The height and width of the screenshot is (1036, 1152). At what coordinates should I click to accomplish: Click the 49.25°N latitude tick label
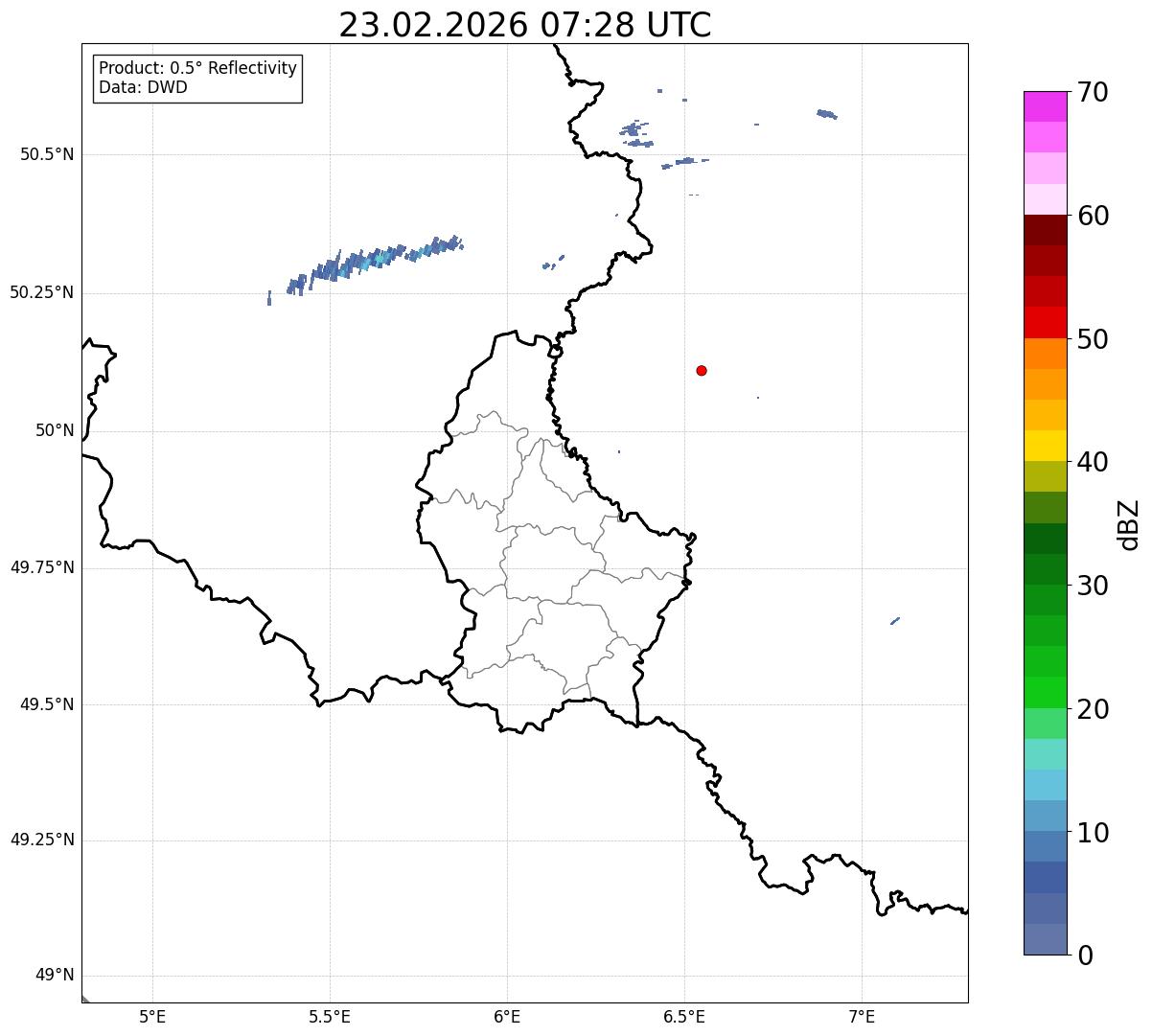pyautogui.click(x=42, y=840)
